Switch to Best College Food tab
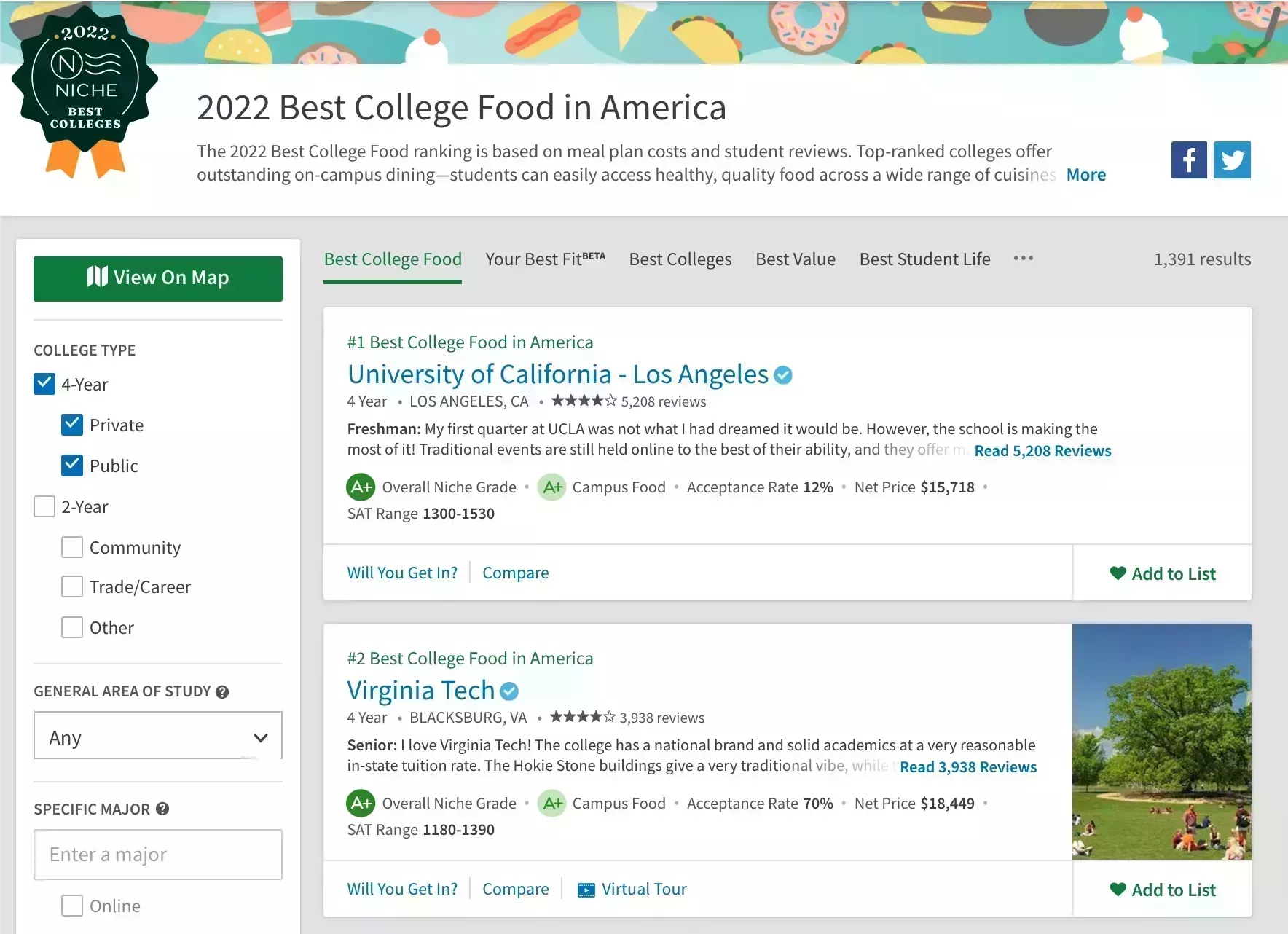The image size is (1288, 934). tap(393, 259)
